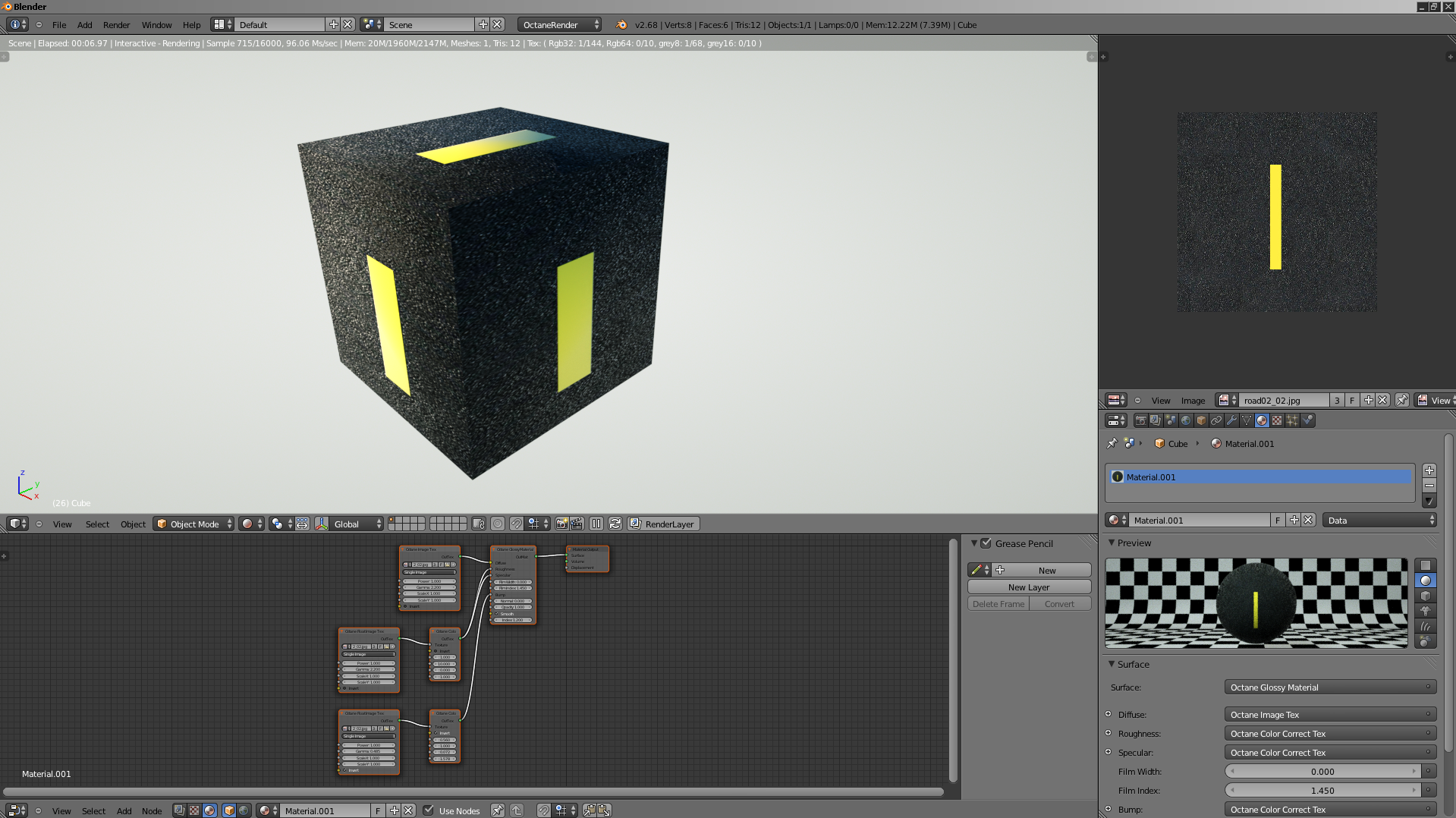Collapse the Surface panel

pos(1112,664)
